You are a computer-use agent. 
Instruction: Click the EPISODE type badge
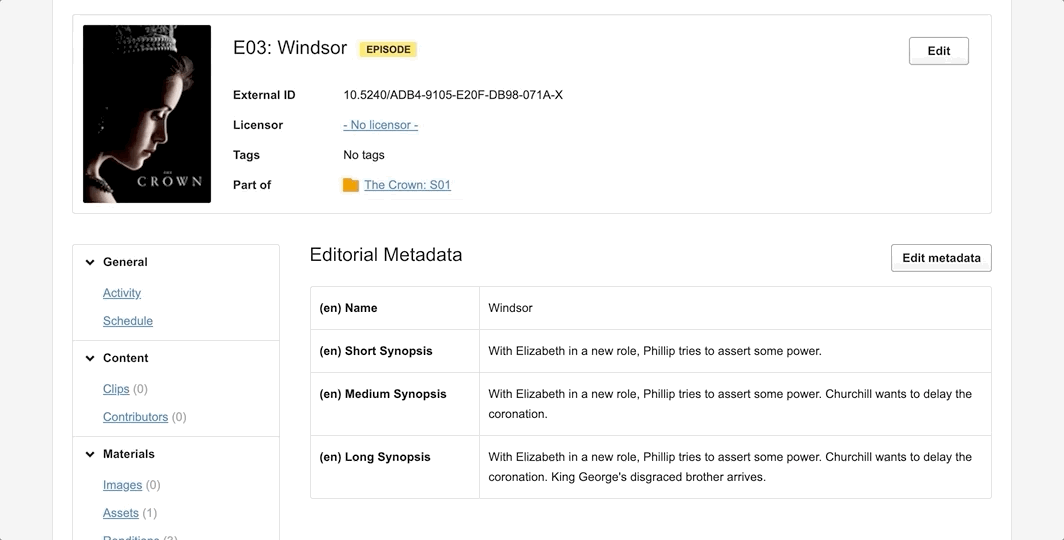coord(388,49)
